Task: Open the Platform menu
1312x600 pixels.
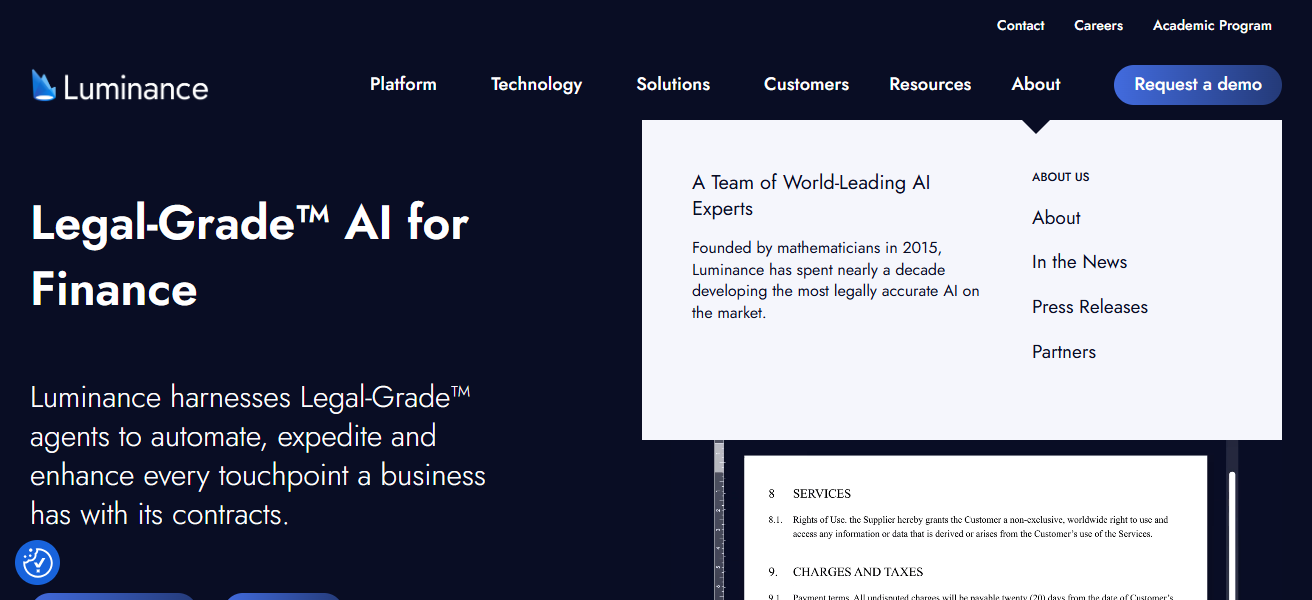Action: click(x=403, y=84)
